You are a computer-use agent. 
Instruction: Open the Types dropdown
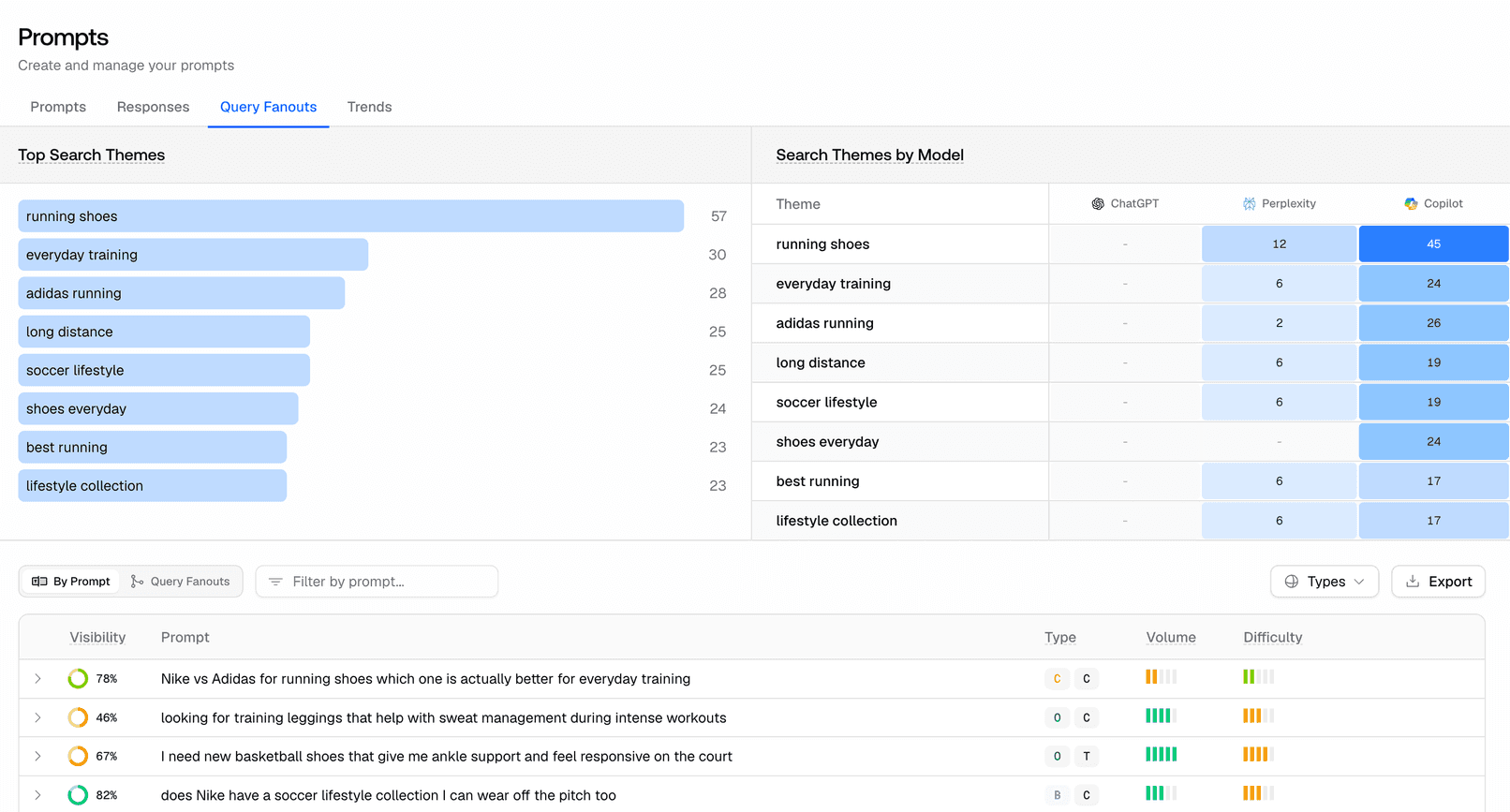[x=1325, y=582]
